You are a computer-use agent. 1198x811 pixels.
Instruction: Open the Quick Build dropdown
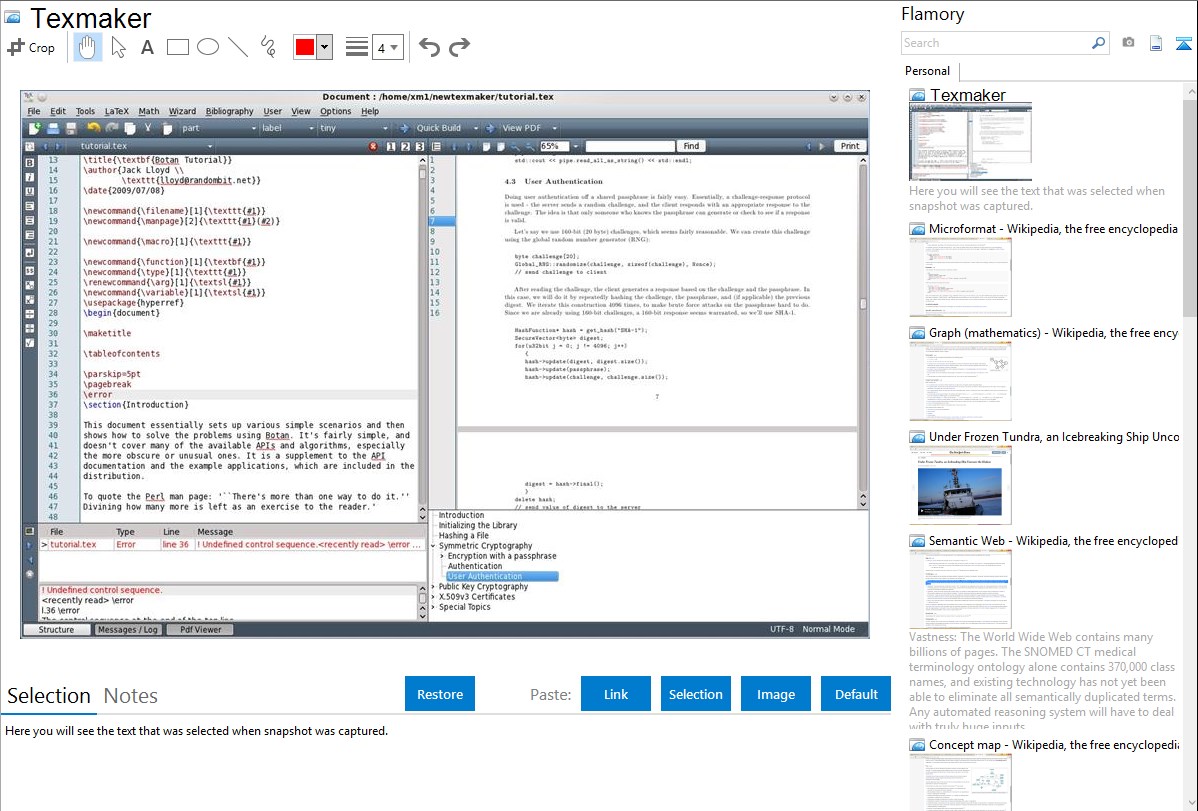[x=475, y=128]
